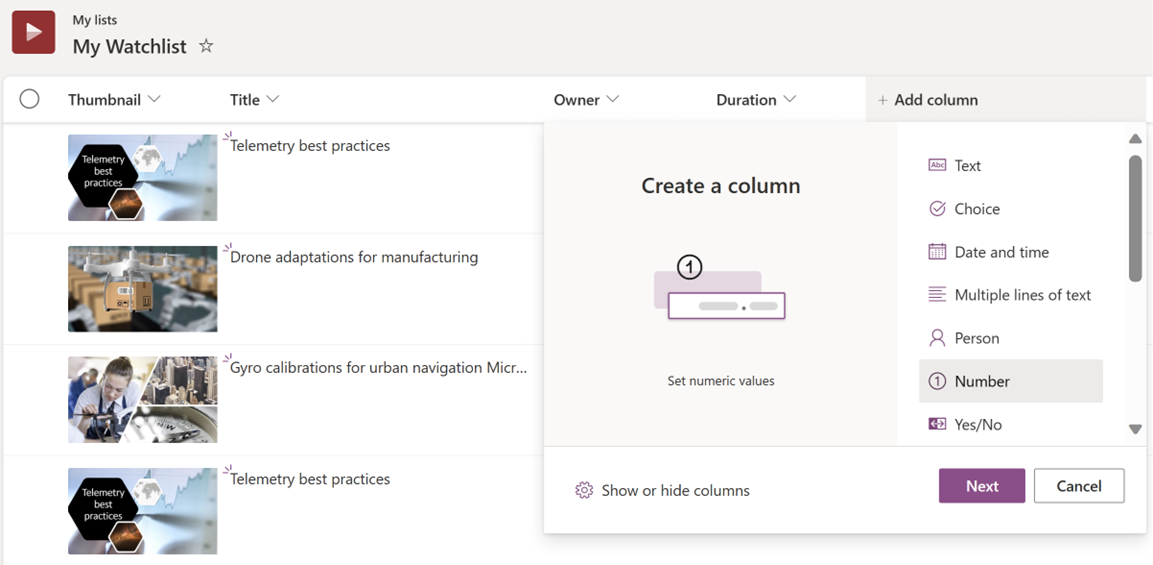This screenshot has height=565, width=1153.
Task: Open the Duration column dropdown chevron
Action: tap(790, 99)
